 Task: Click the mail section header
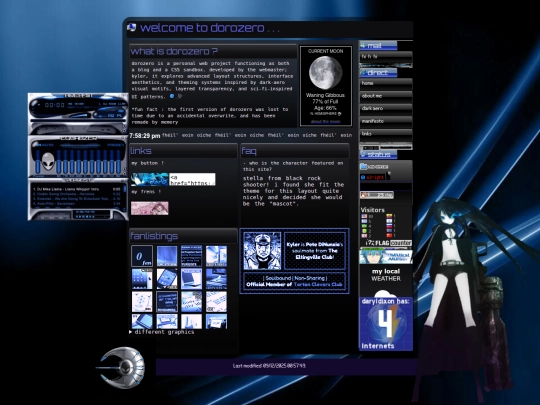click(x=378, y=45)
